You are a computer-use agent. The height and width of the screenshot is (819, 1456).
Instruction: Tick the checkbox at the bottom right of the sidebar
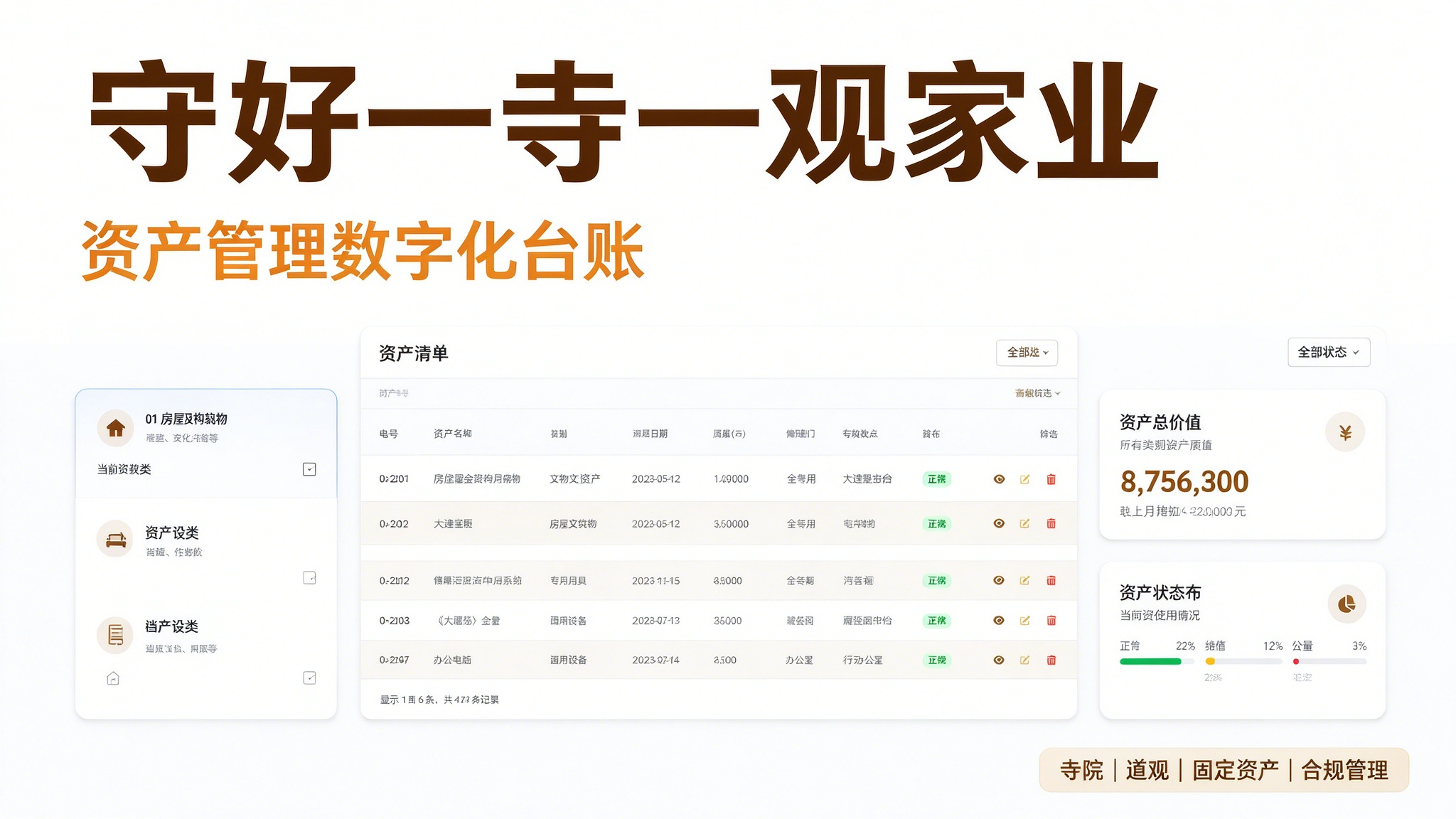(x=309, y=678)
